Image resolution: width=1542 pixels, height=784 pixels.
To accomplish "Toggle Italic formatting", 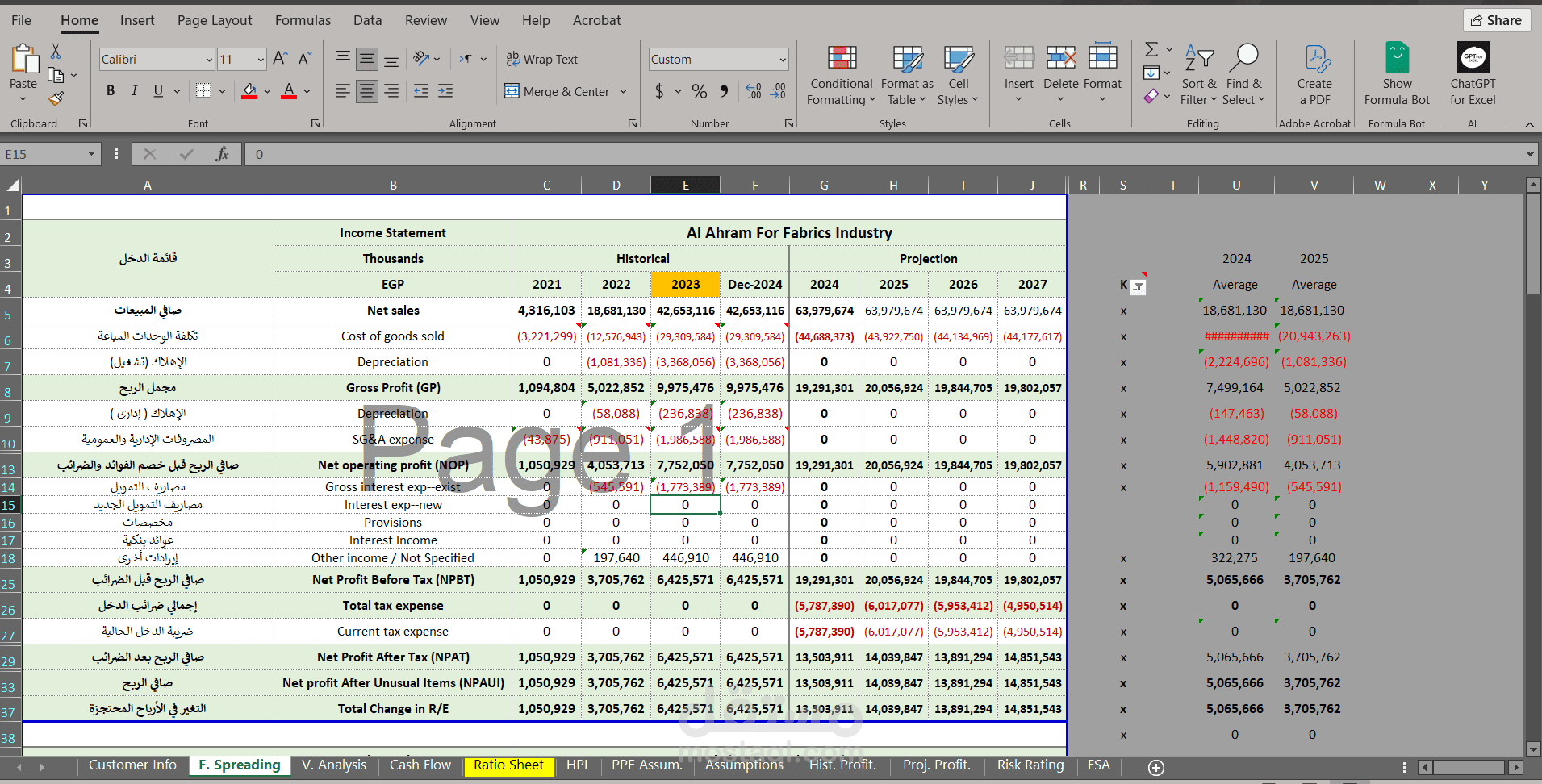I will click(x=134, y=91).
